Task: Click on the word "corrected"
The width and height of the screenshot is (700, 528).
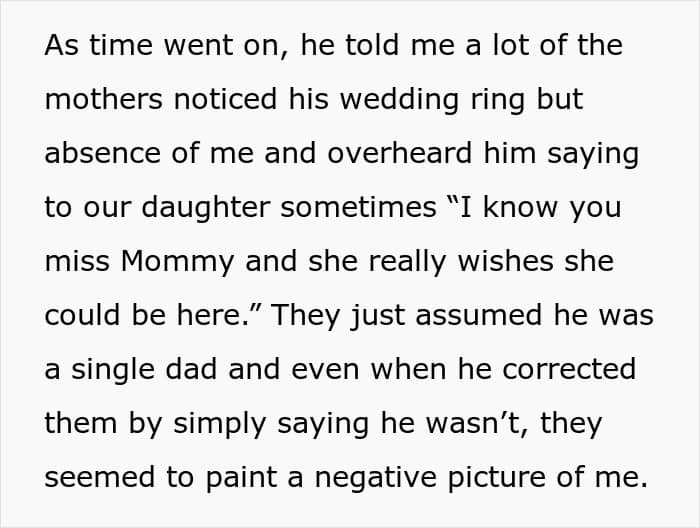Action: coord(569,370)
